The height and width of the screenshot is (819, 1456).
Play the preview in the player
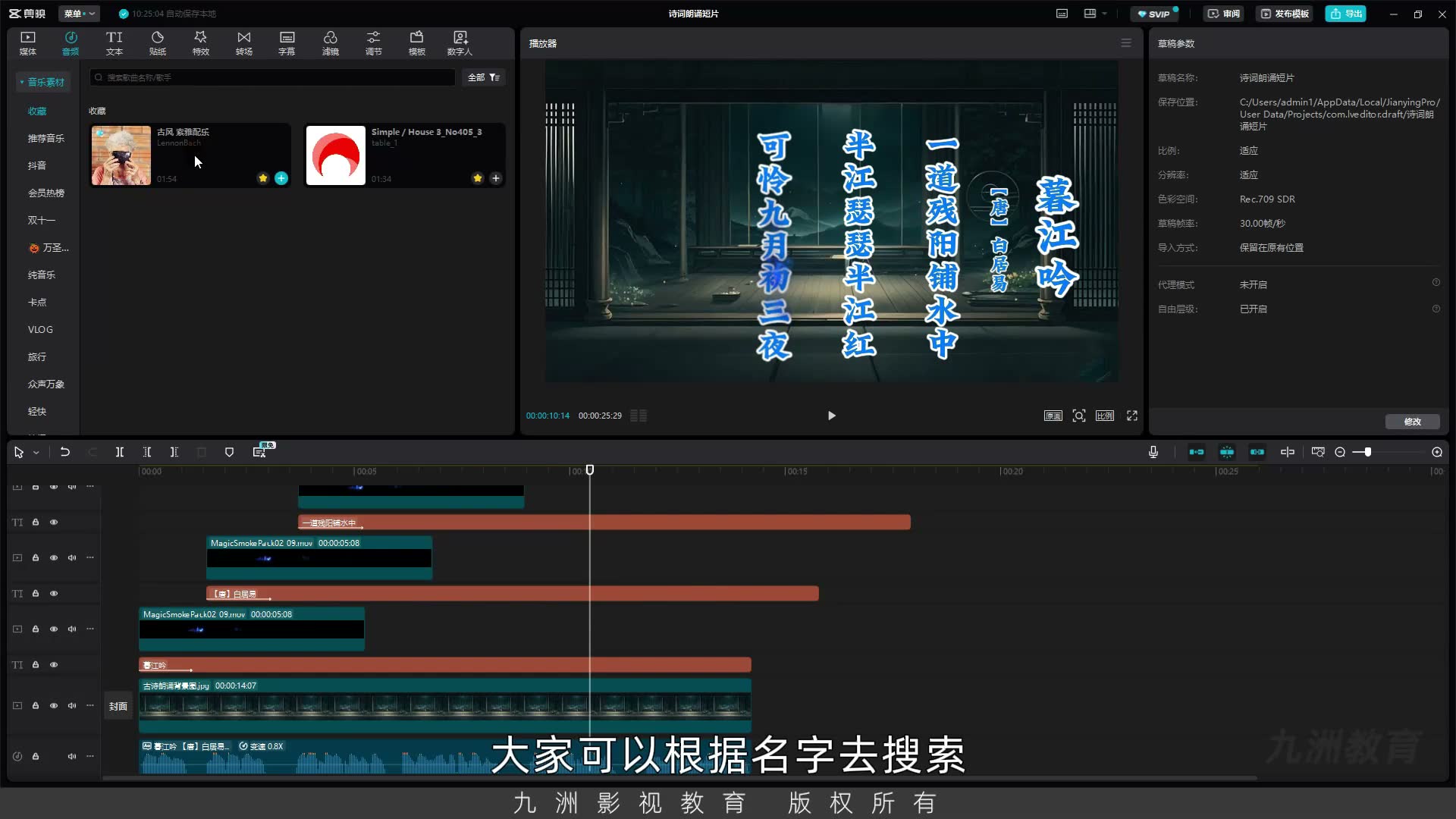click(x=832, y=416)
